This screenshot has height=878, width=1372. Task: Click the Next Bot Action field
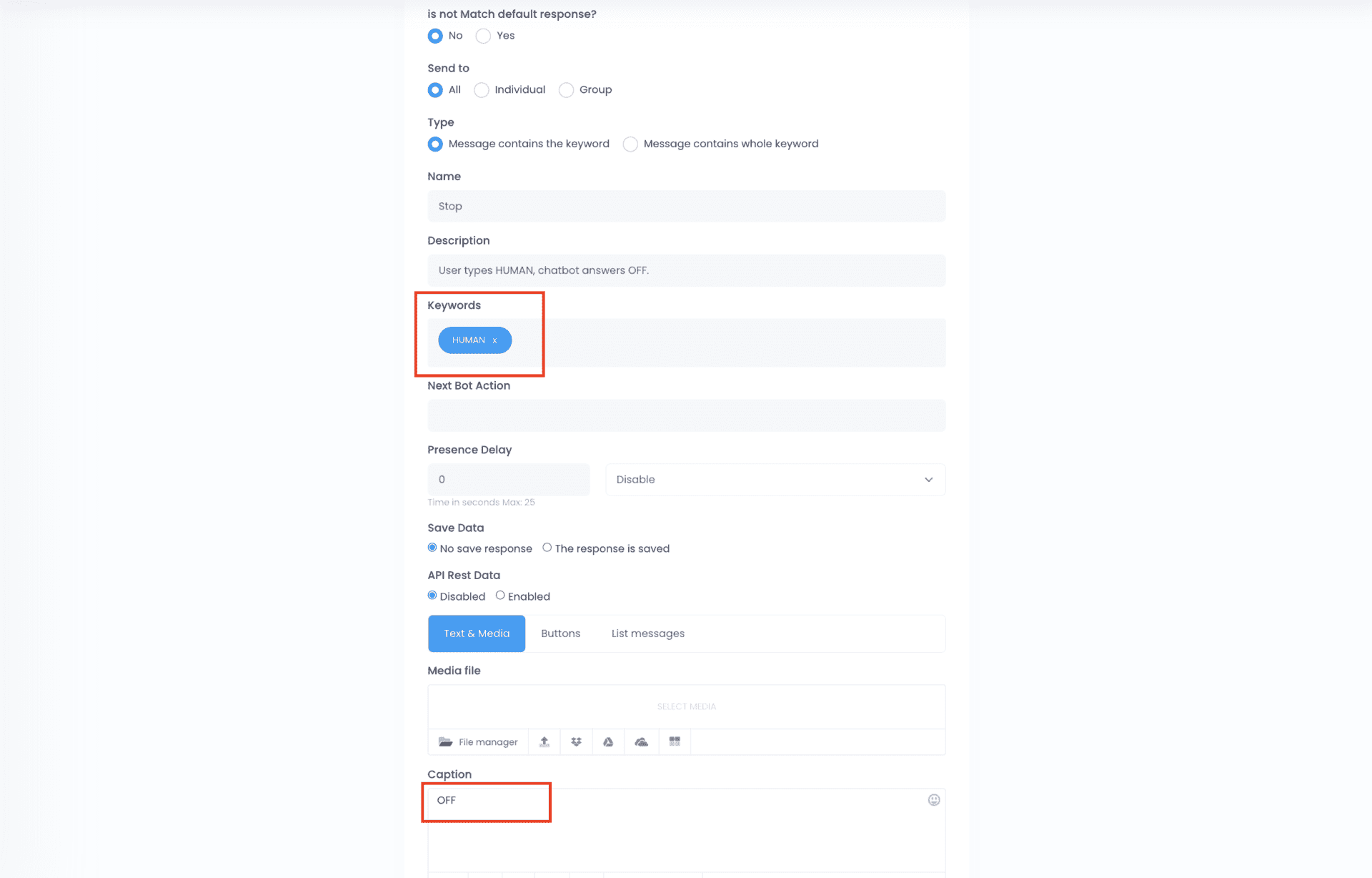686,415
